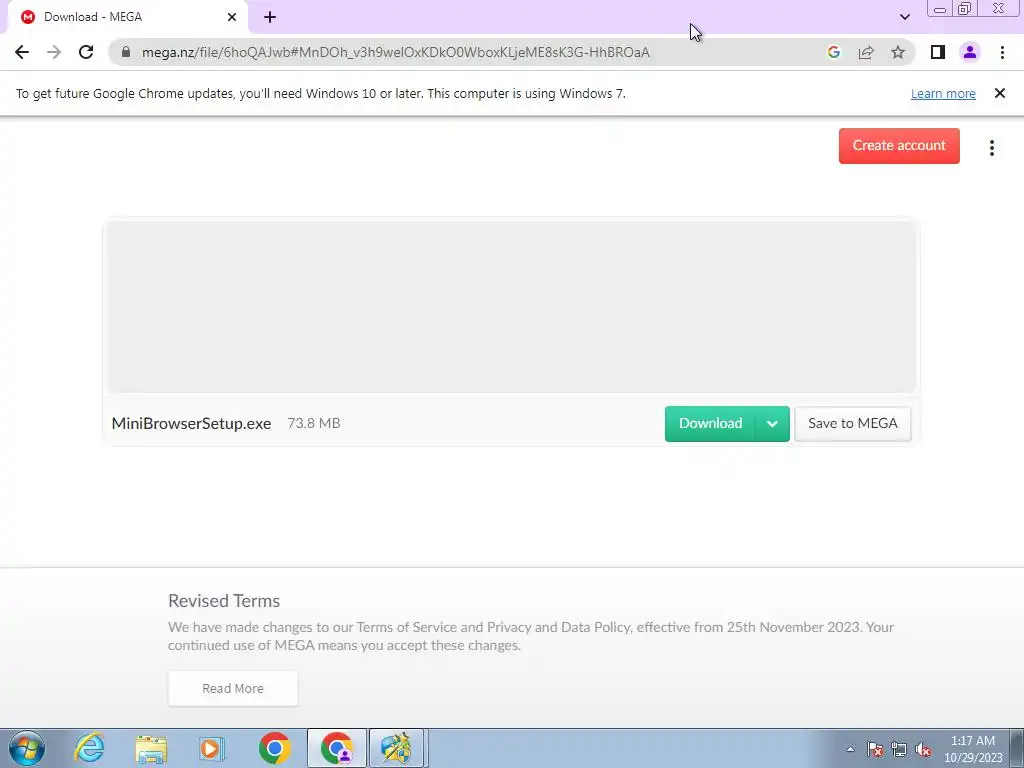1024x768 pixels.
Task: Switch to active Chrome profile window
Action: 337,748
